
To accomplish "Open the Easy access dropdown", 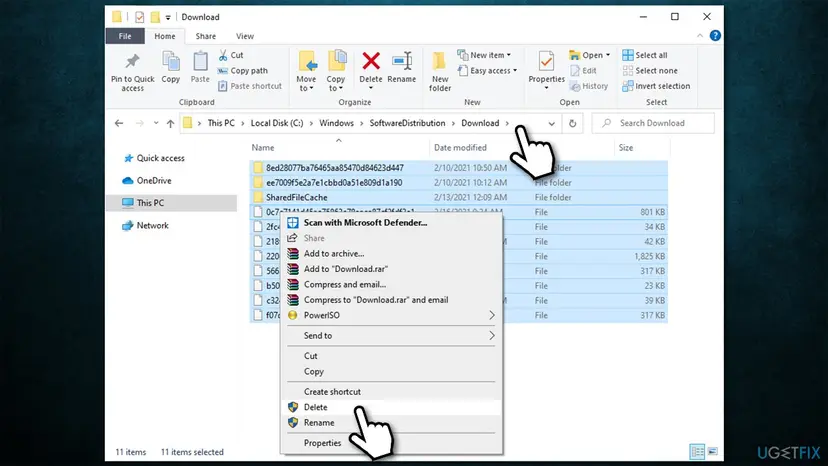I will 487,70.
